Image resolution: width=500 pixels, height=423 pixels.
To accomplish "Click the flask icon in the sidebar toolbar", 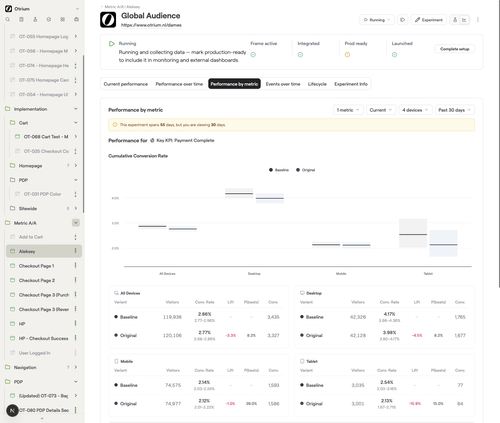I will tap(35, 19).
